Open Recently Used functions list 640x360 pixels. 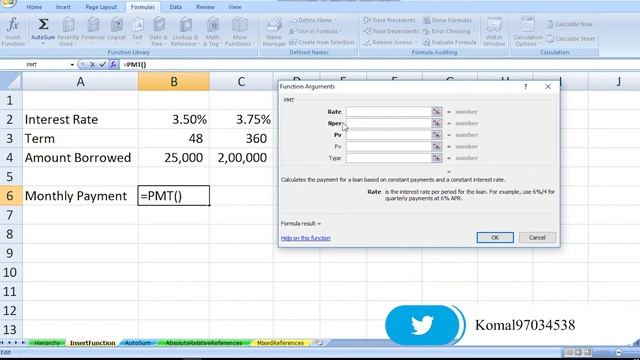click(x=68, y=31)
